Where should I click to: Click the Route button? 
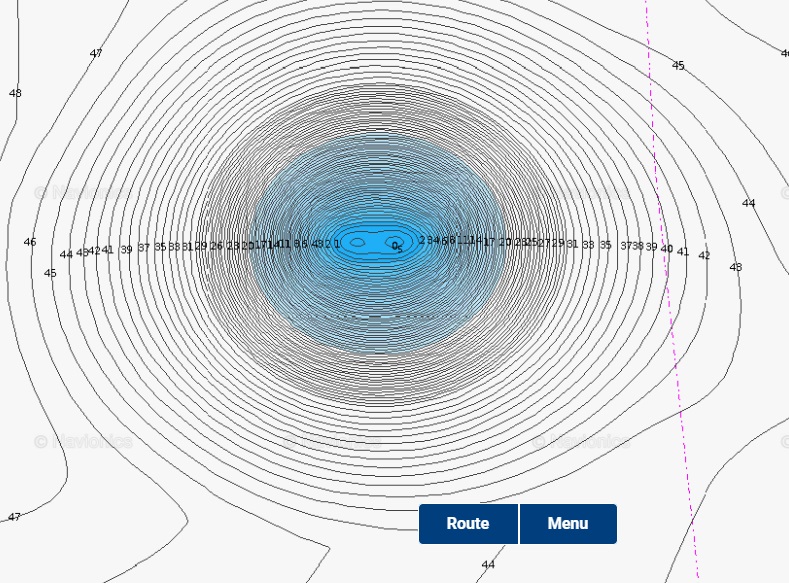click(468, 524)
